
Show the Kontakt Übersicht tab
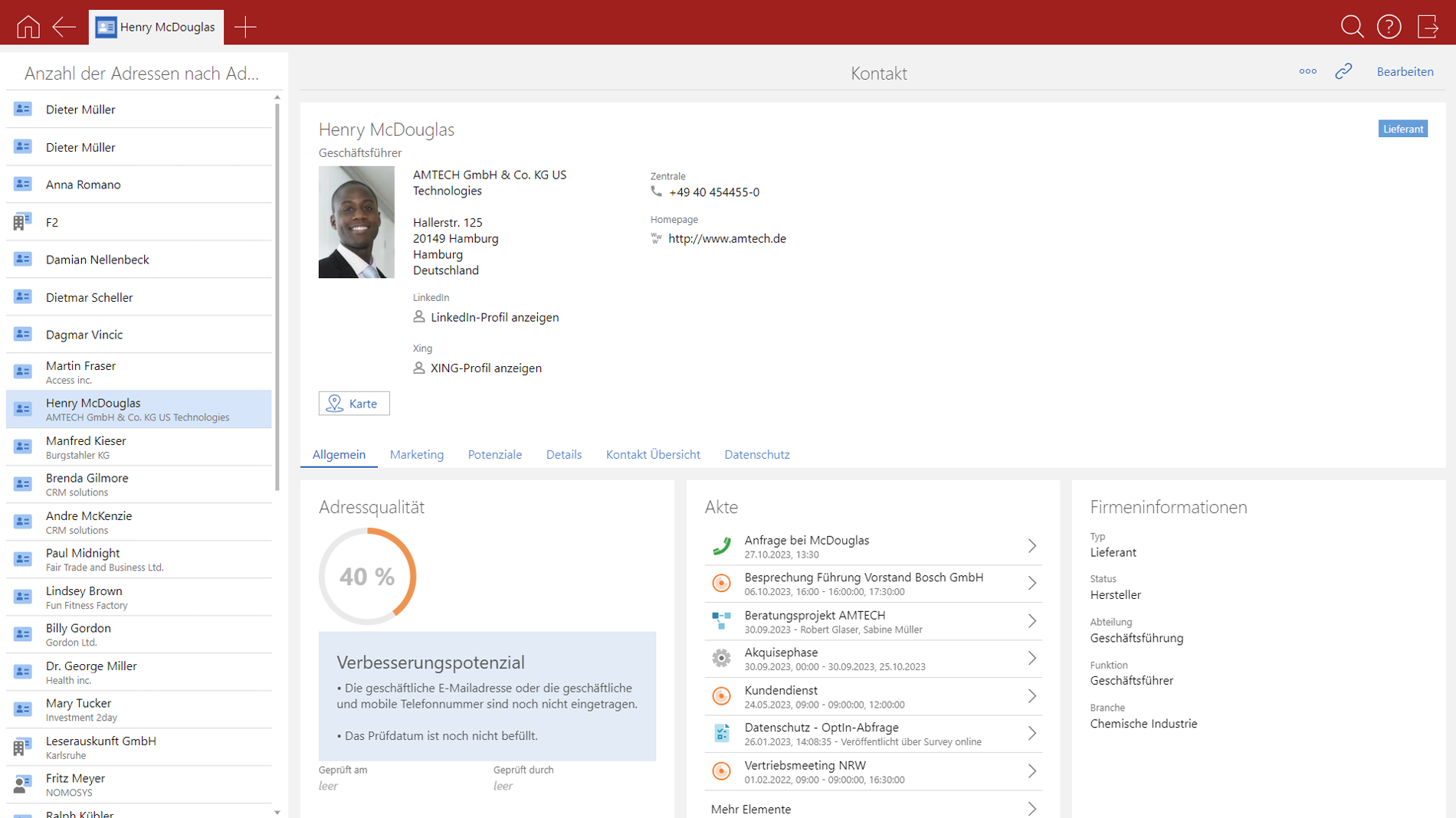click(653, 454)
